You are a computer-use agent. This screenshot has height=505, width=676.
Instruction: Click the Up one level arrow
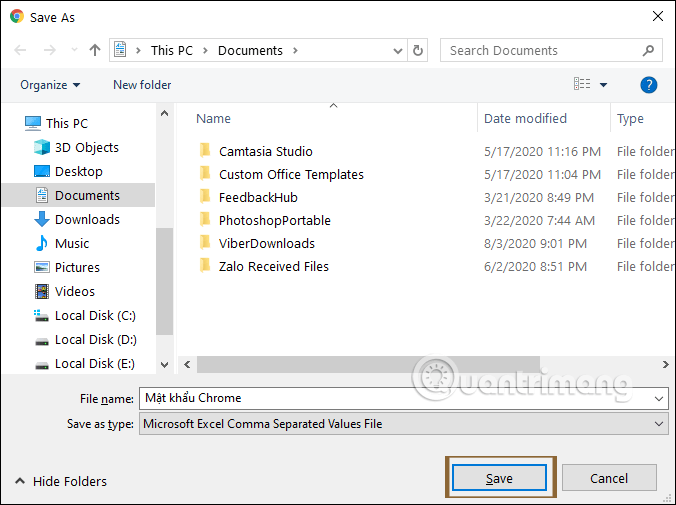pyautogui.click(x=95, y=50)
